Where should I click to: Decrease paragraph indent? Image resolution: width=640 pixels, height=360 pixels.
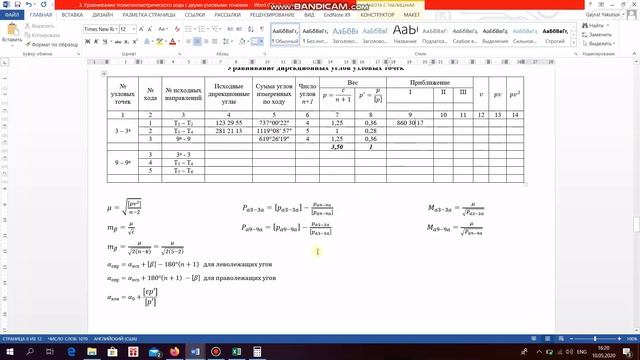230,29
